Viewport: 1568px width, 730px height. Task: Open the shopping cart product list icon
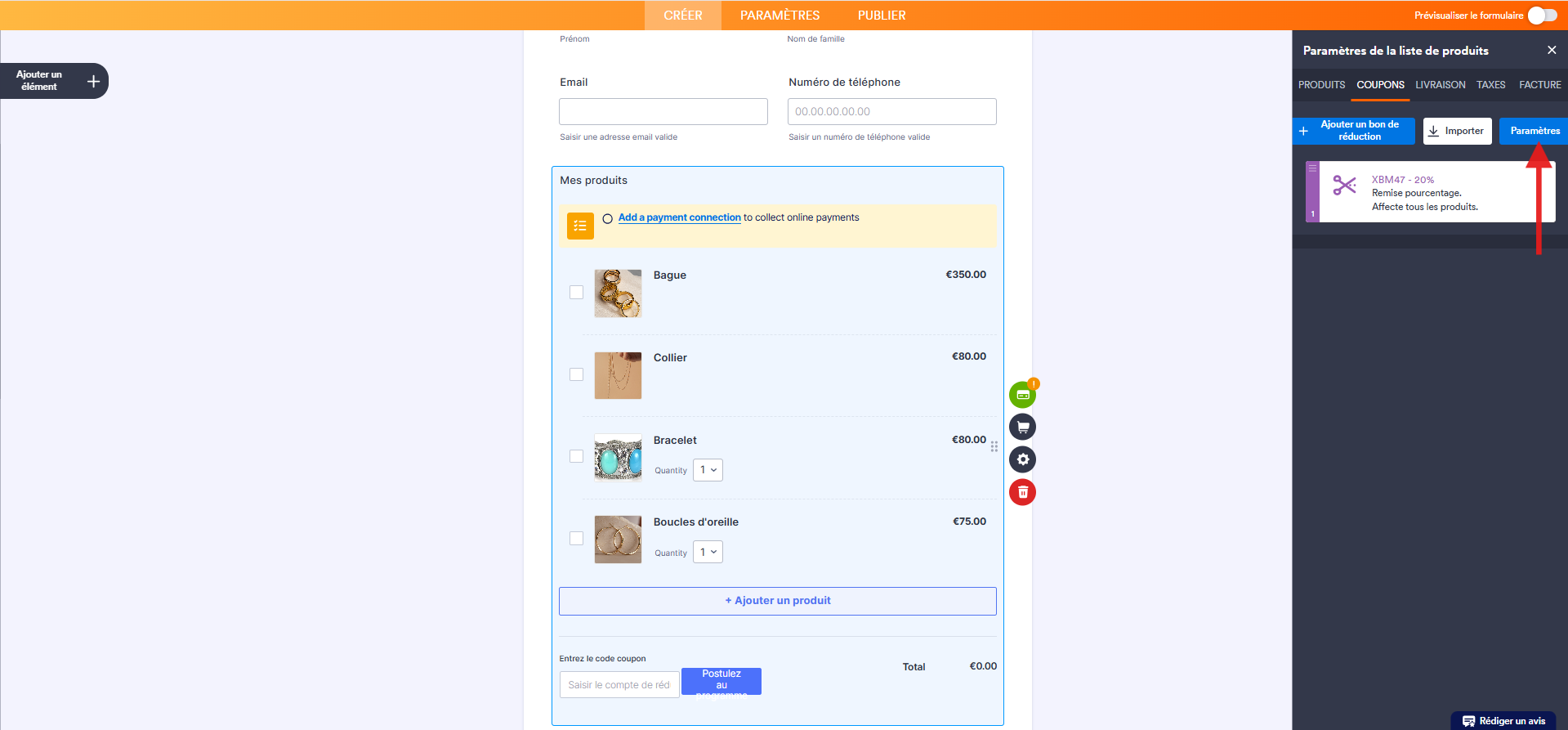[1022, 427]
